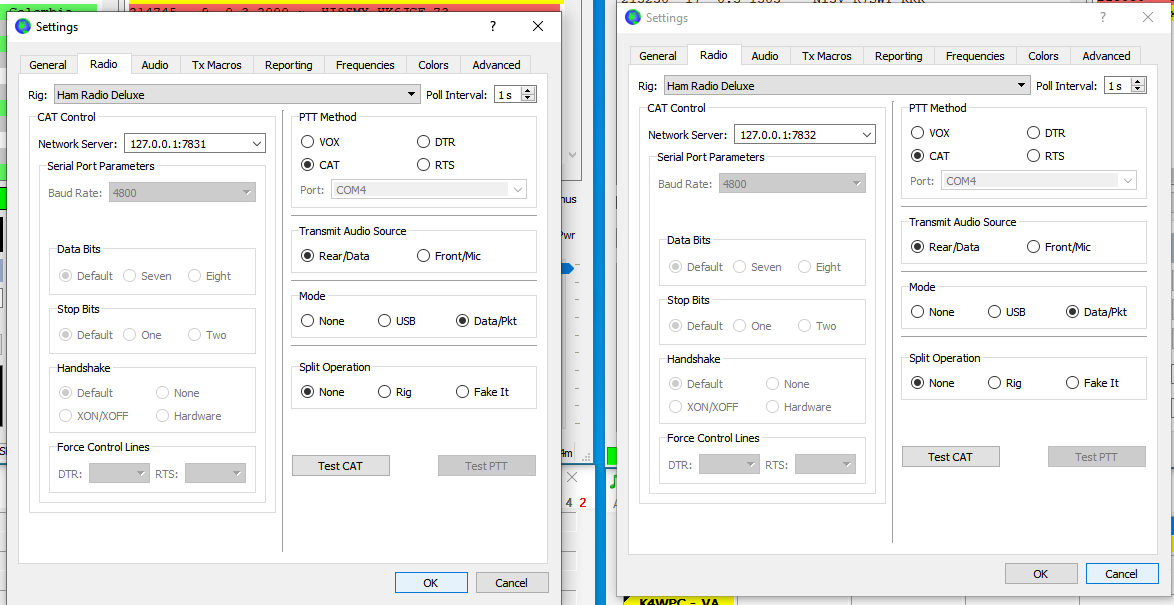1174x605 pixels.
Task: Switch to General tab in right Settings window
Action: point(658,56)
